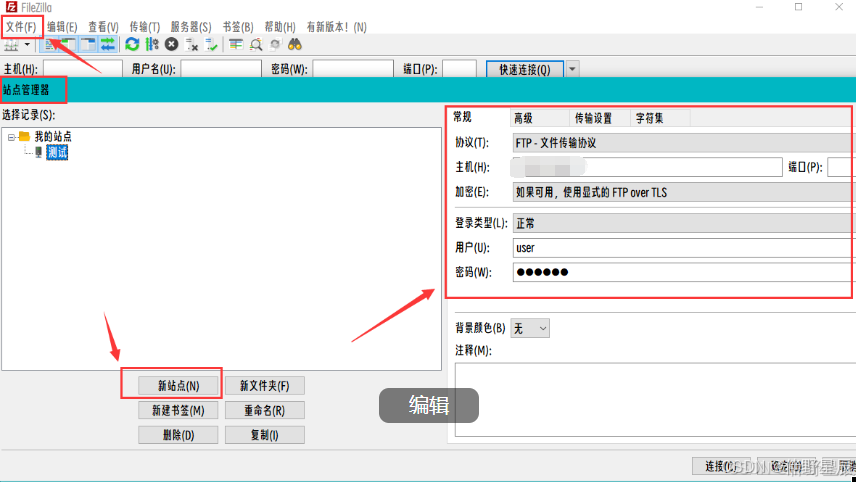The width and height of the screenshot is (856, 482).
Task: Click the site manager 密码(W) password field
Action: (684, 272)
